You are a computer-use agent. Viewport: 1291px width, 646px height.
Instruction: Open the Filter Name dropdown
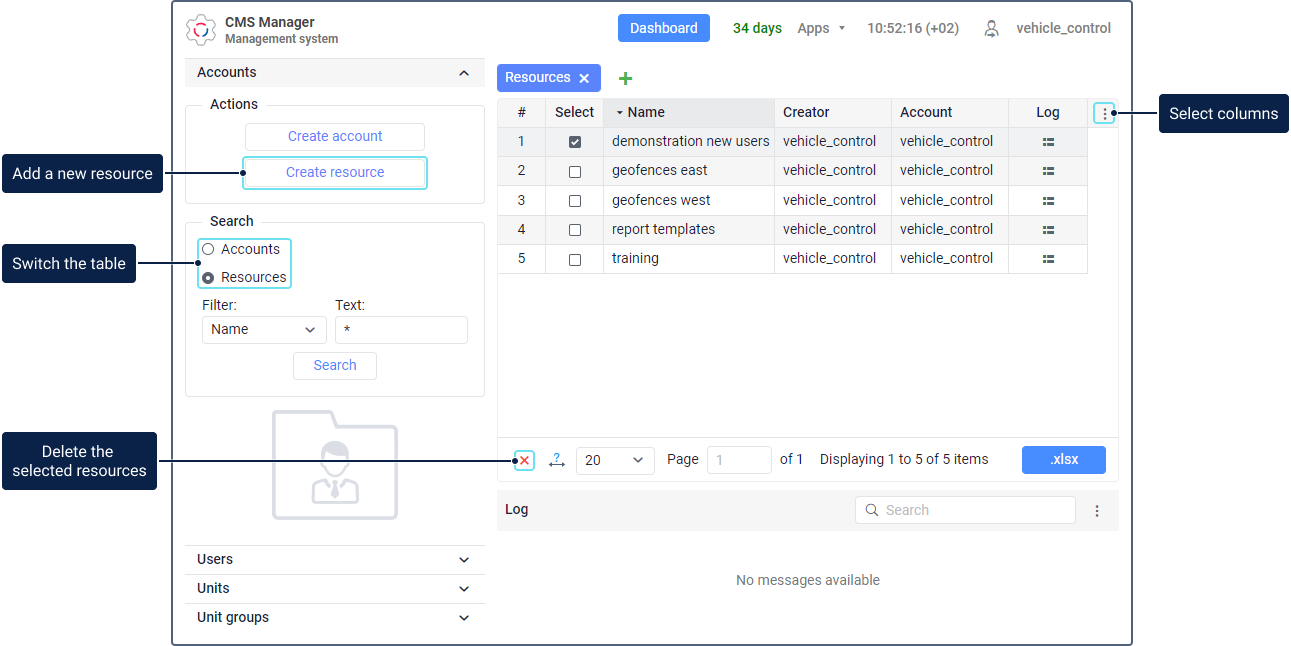[x=264, y=330]
